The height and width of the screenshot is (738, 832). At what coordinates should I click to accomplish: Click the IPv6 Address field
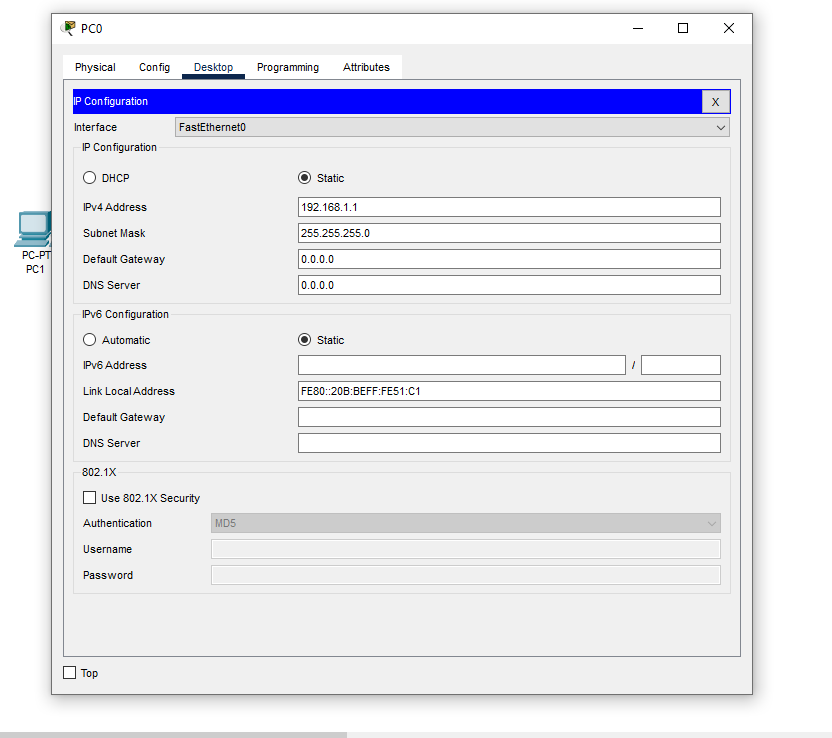point(462,365)
